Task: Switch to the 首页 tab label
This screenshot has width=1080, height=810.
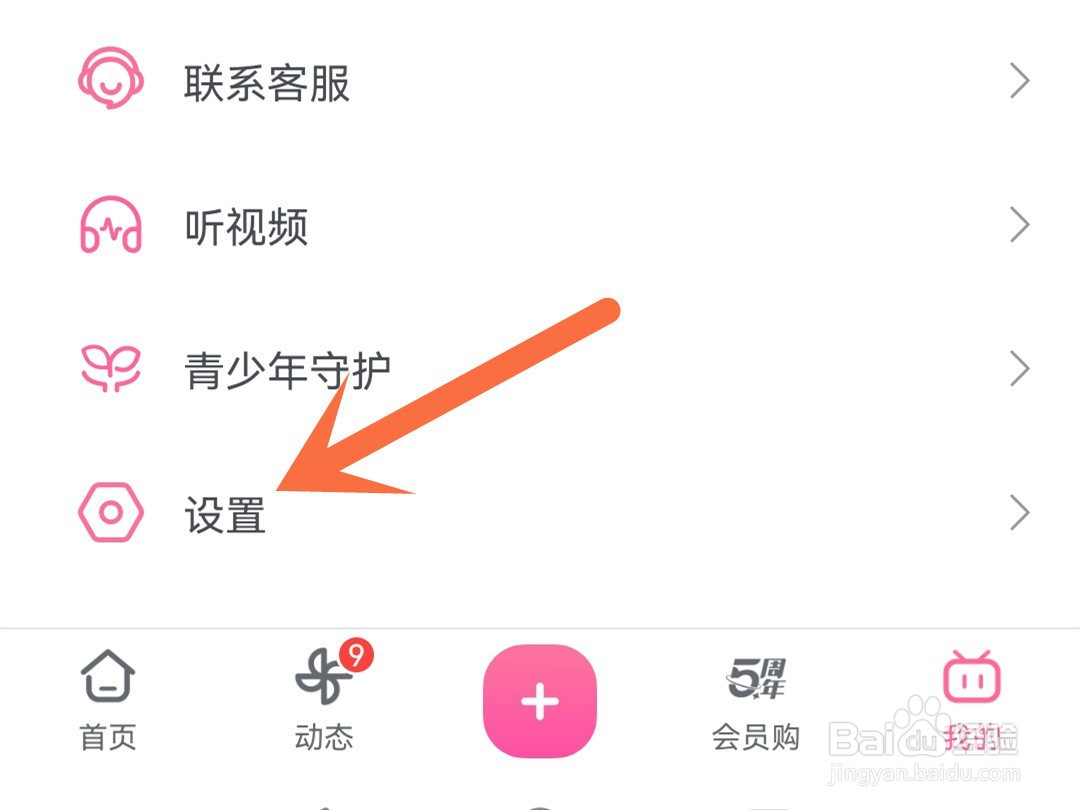Action: (107, 738)
